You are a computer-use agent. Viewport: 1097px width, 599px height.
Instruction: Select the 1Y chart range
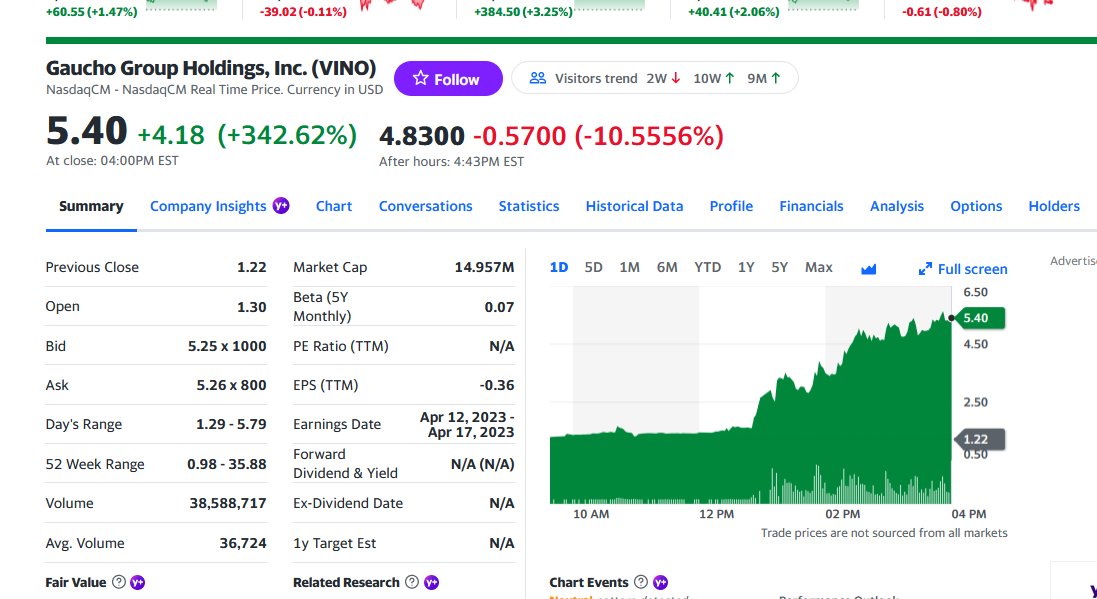click(746, 267)
